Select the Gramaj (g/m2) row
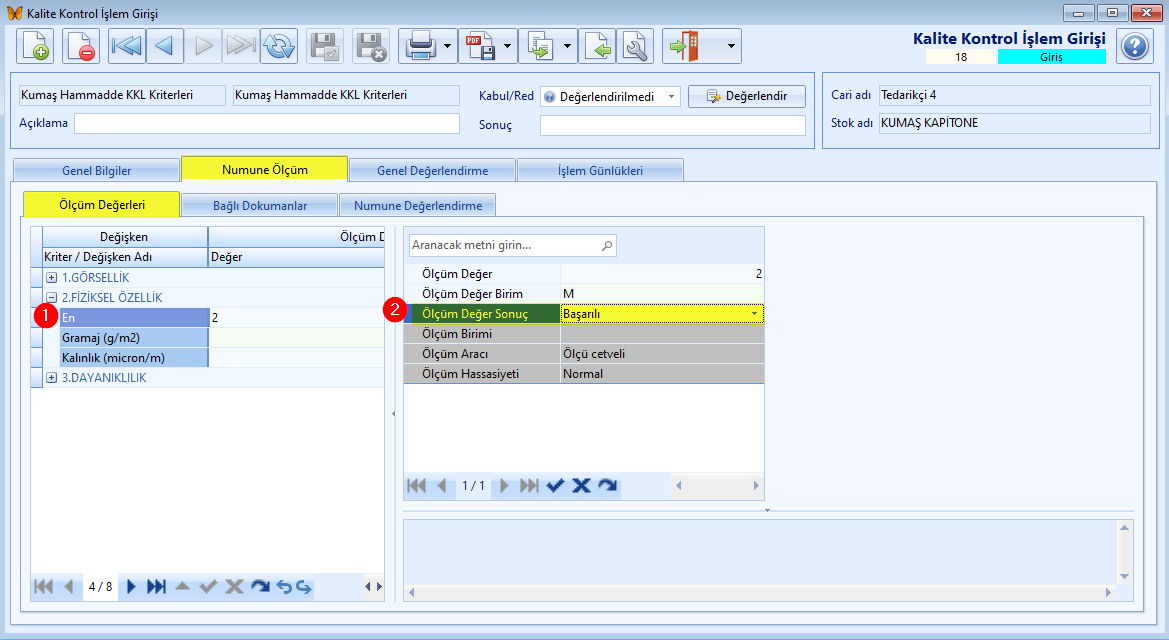Viewport: 1169px width, 640px height. pos(134,338)
